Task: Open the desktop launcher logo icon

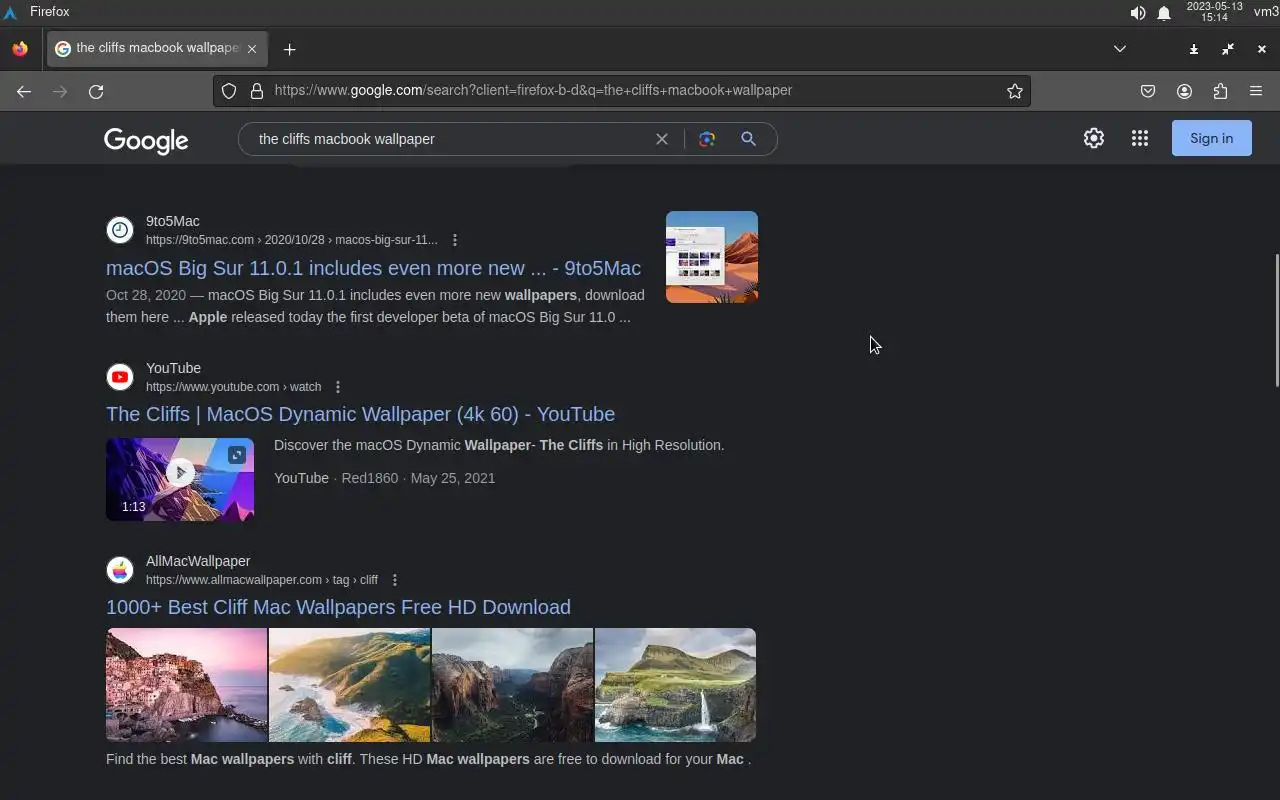Action: (10, 12)
